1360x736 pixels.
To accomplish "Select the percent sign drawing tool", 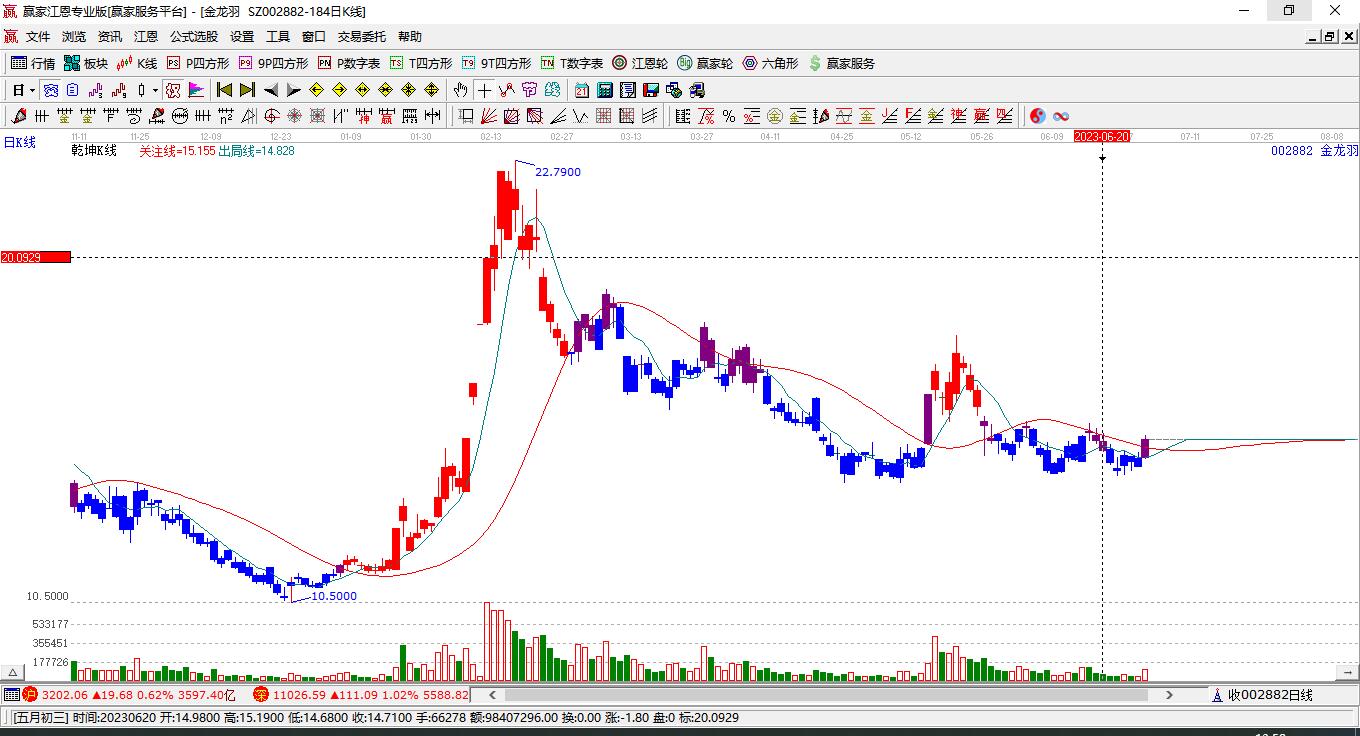I will tap(728, 116).
